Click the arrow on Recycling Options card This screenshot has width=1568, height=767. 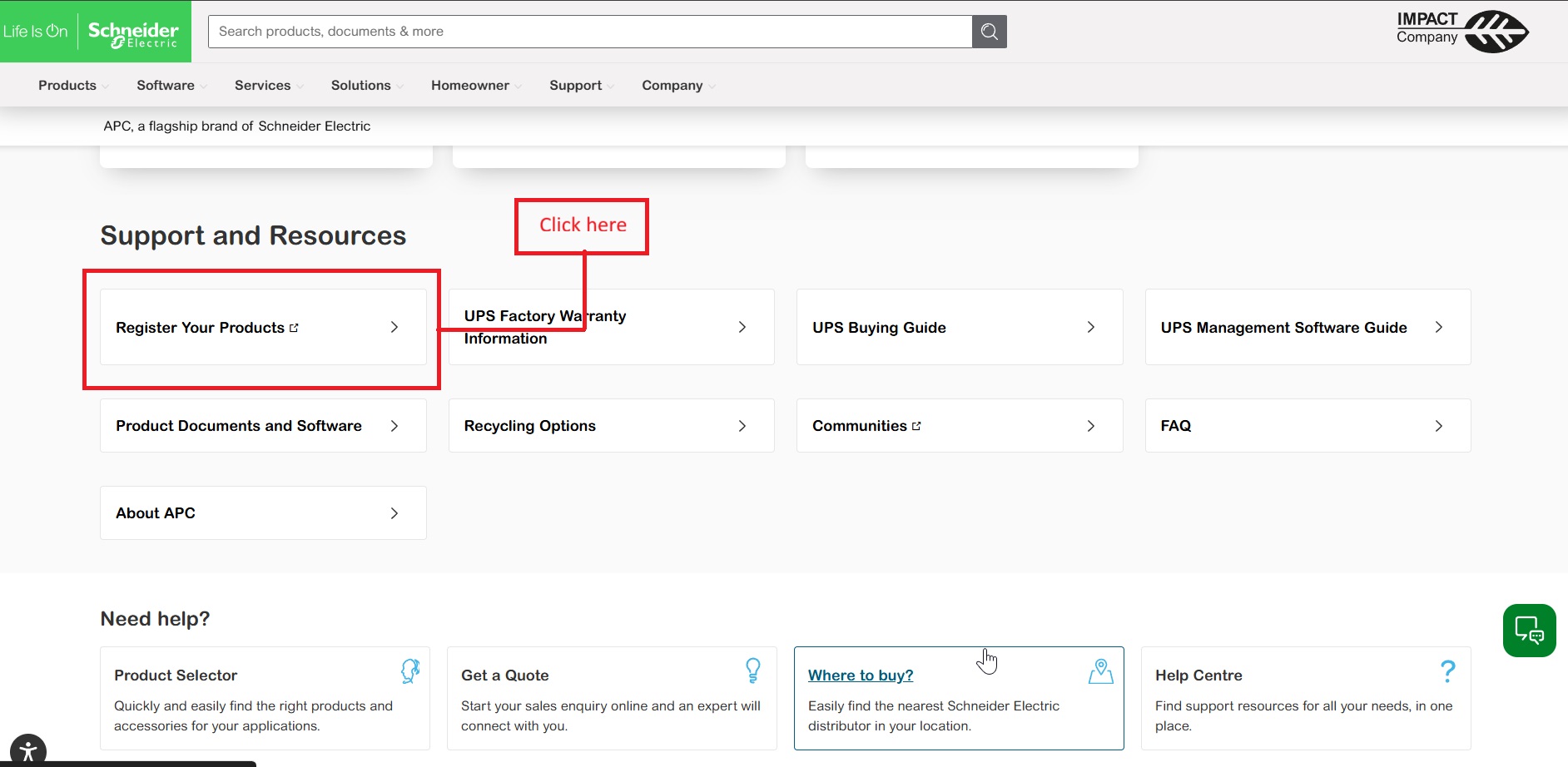(742, 426)
